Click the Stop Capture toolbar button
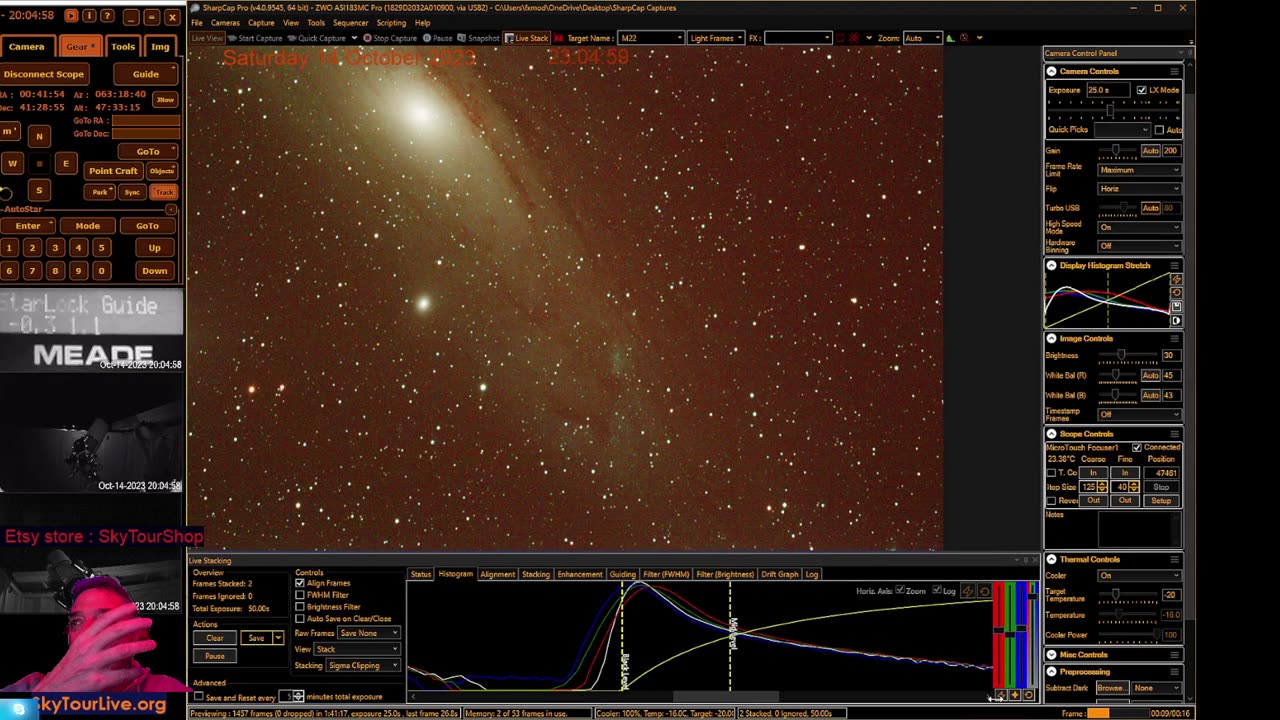 (390, 38)
